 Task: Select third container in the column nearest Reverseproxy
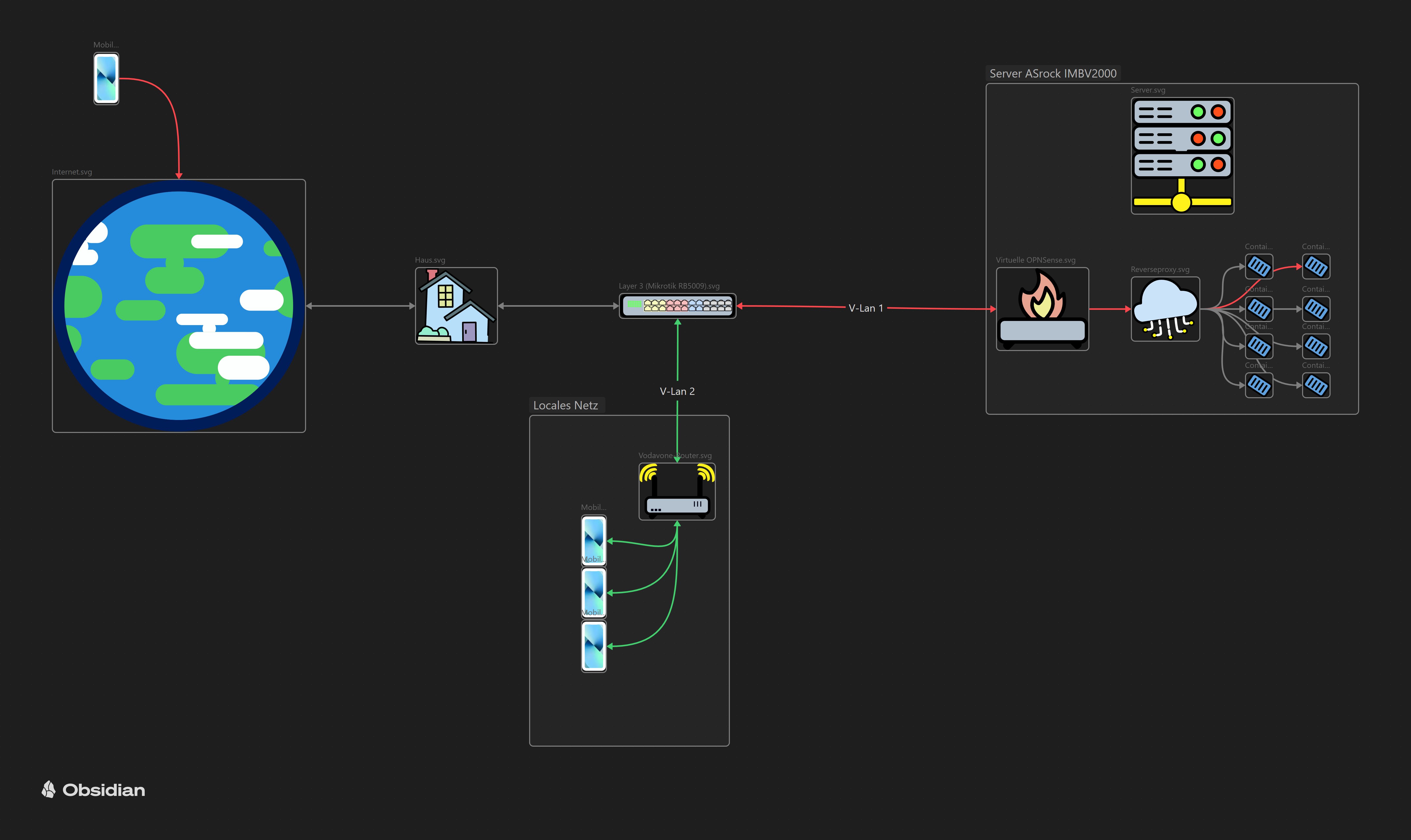click(1259, 346)
